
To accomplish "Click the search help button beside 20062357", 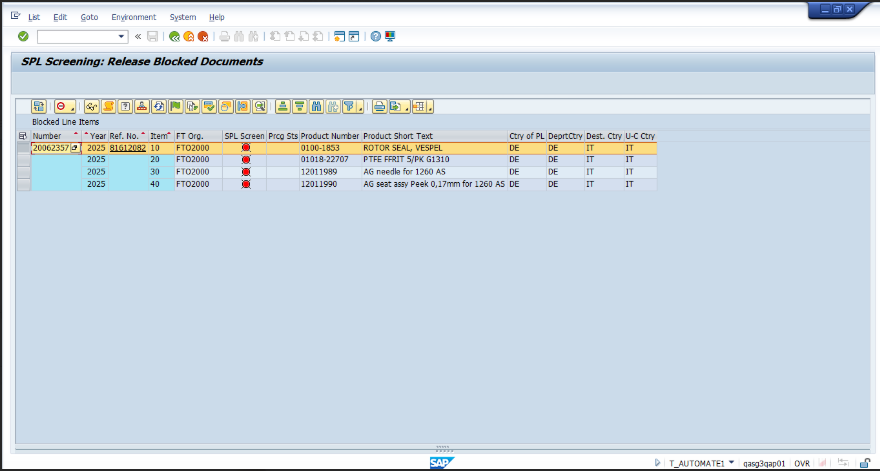I will click(75, 148).
